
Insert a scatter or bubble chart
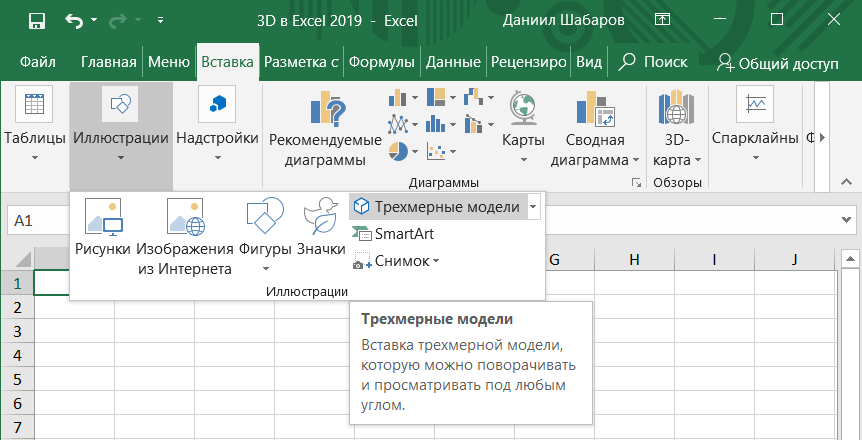(440, 150)
